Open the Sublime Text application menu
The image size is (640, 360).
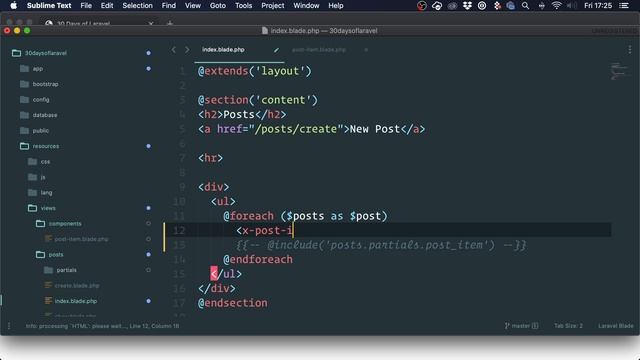(49, 5)
